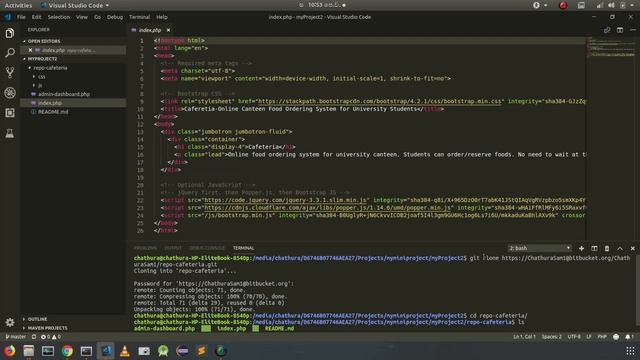Viewport: 640px width, 360px height.
Task: Click the open changes icon above the editor
Action: pyautogui.click(x=607, y=30)
